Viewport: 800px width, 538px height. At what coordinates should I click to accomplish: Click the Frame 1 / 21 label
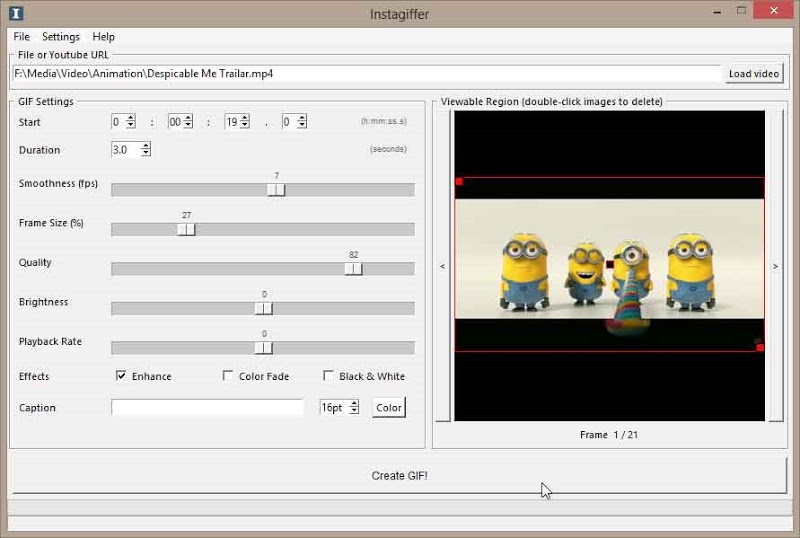click(609, 435)
